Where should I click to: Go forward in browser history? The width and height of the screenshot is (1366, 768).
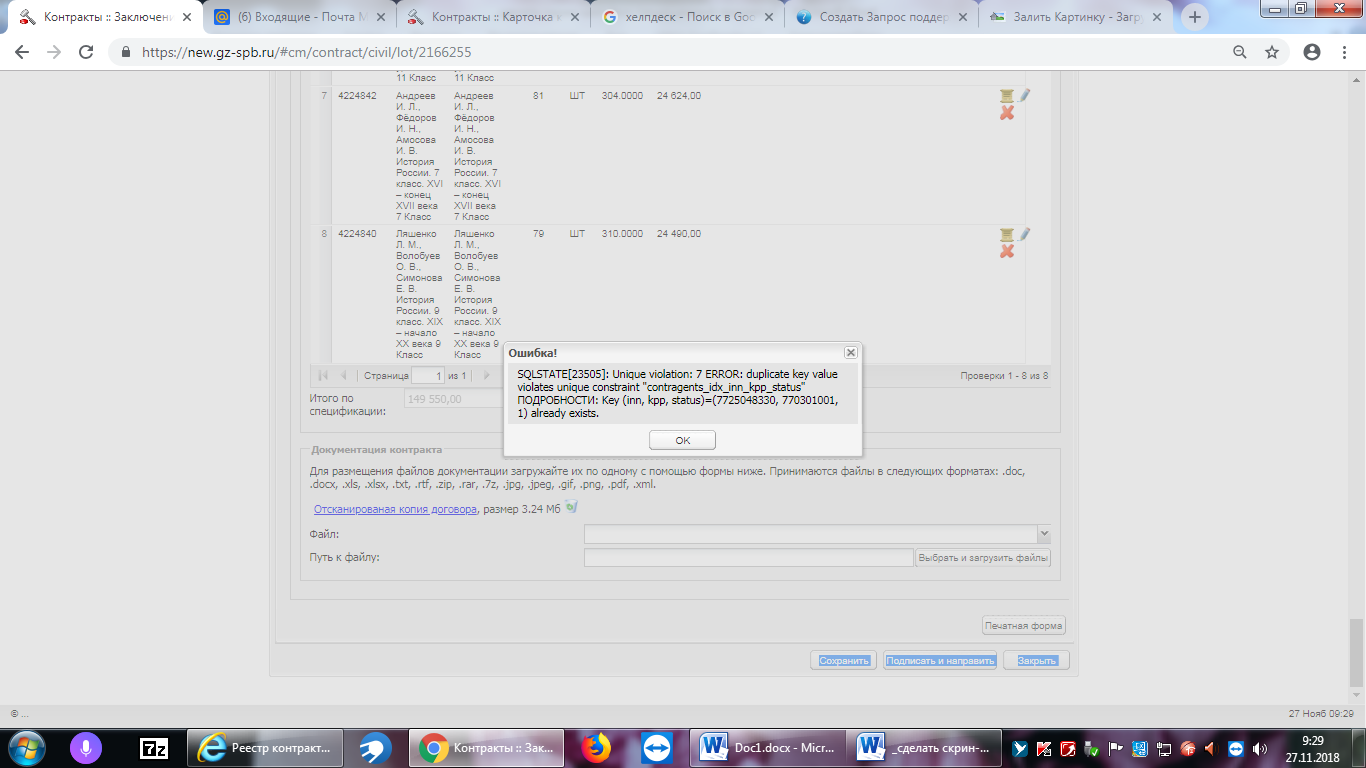pyautogui.click(x=54, y=52)
